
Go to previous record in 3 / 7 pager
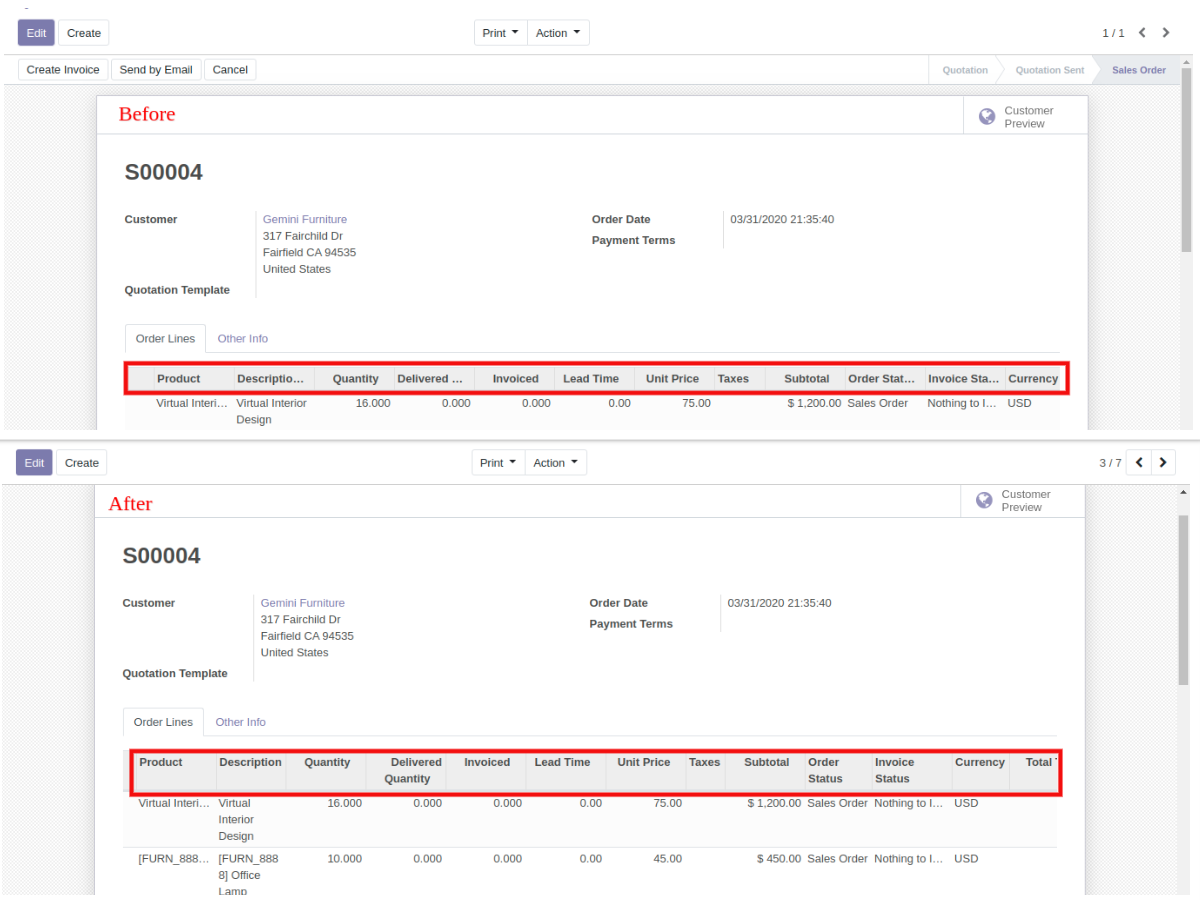(x=1139, y=463)
